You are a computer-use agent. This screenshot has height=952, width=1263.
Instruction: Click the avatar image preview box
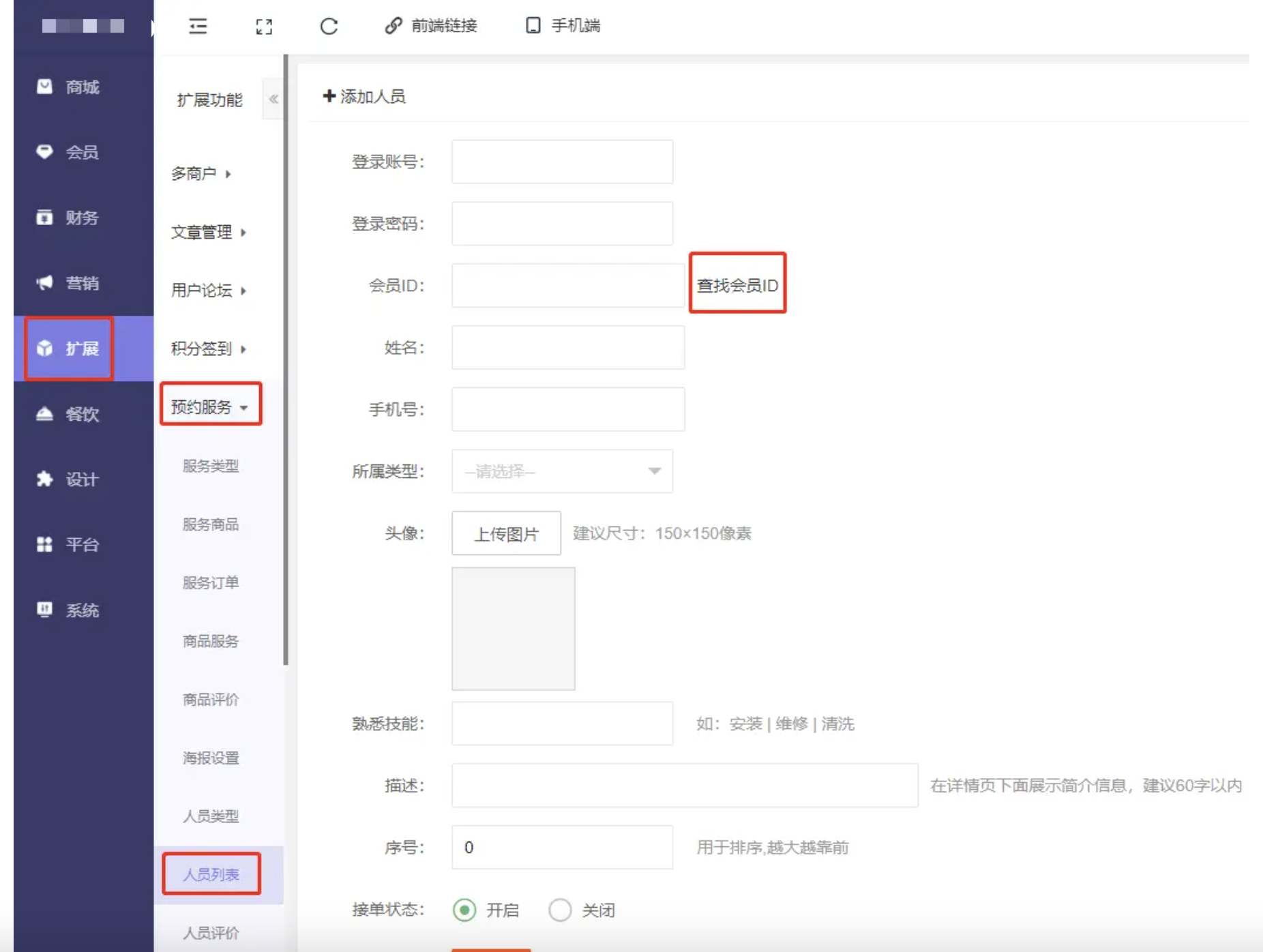click(x=514, y=629)
